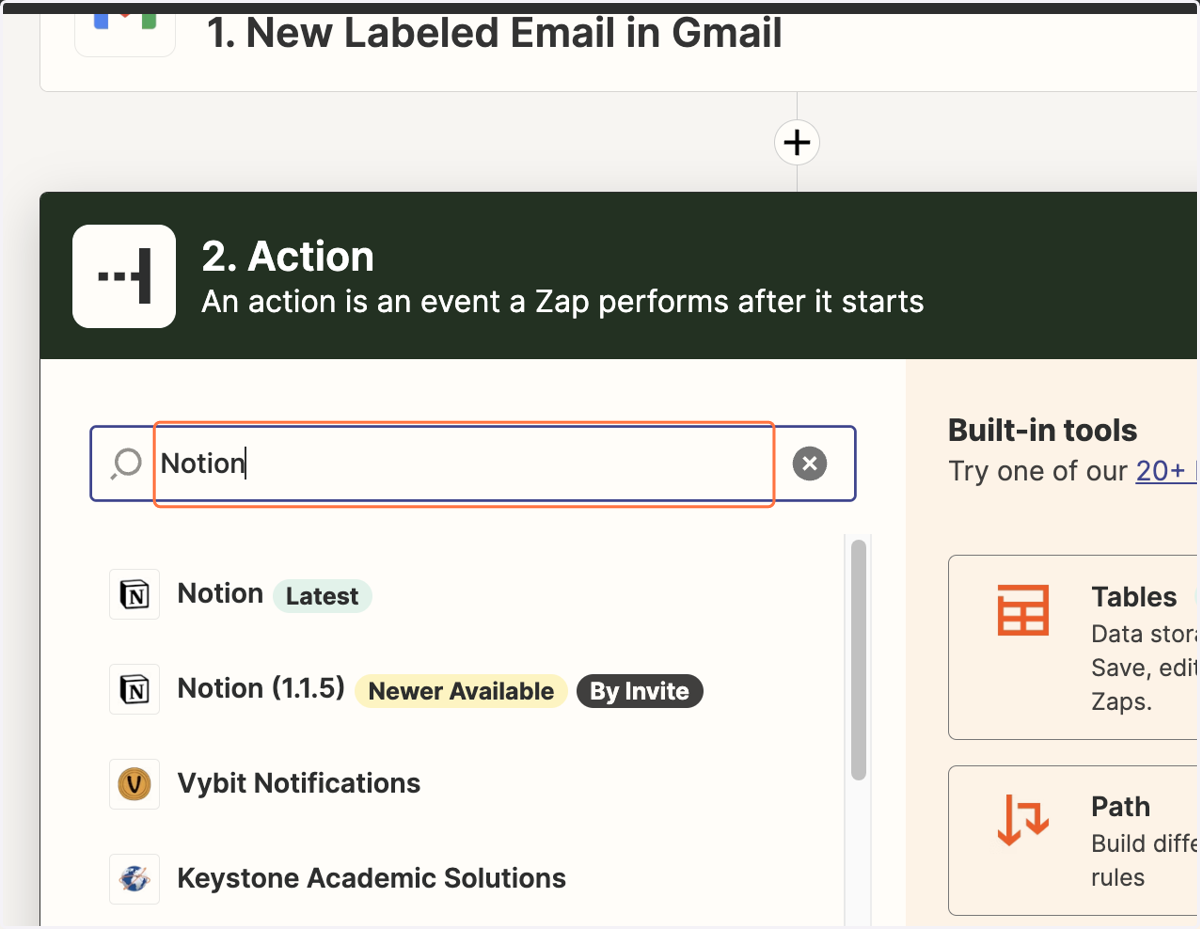This screenshot has height=929, width=1200.
Task: Open the 20+ built-in tools link
Action: pos(1167,471)
